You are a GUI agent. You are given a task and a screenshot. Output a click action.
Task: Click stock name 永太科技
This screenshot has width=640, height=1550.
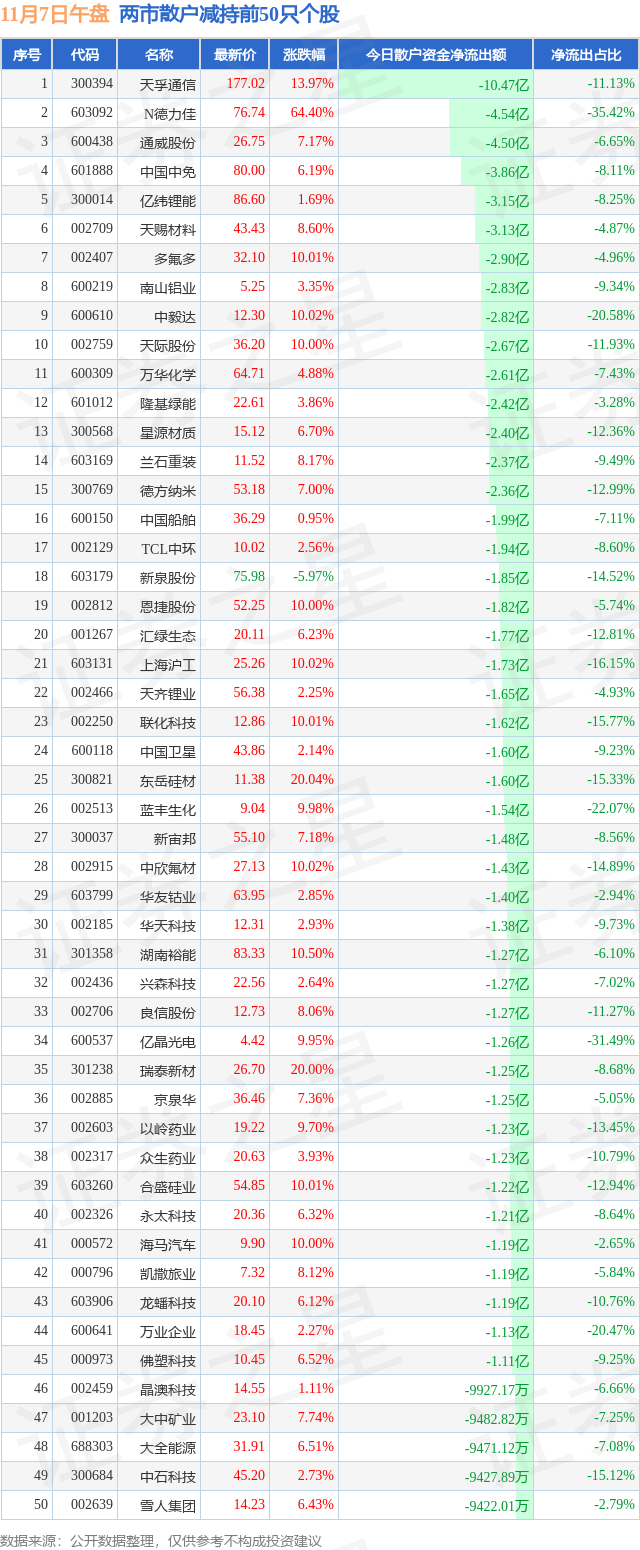point(168,1215)
